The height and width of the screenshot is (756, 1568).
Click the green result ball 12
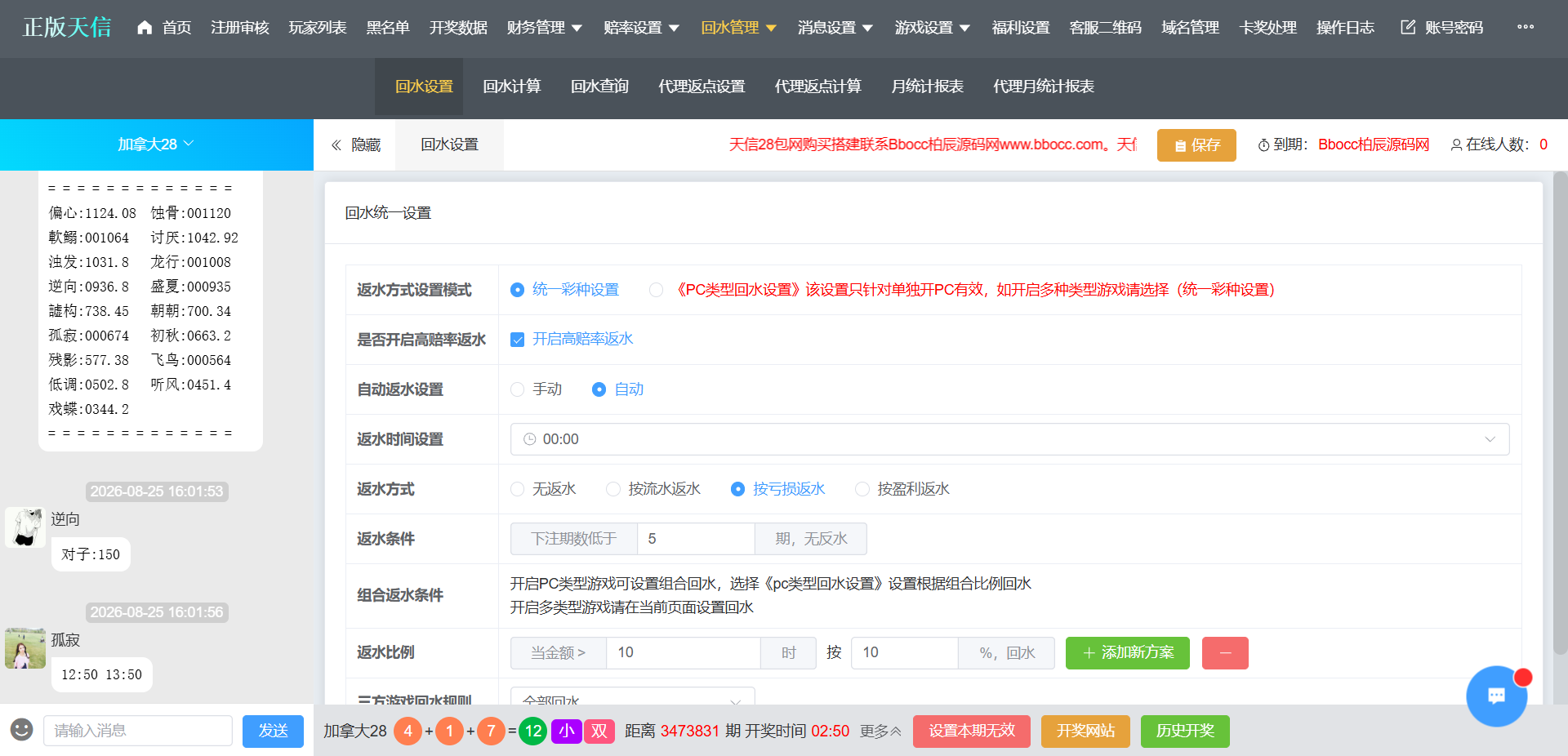tap(533, 731)
